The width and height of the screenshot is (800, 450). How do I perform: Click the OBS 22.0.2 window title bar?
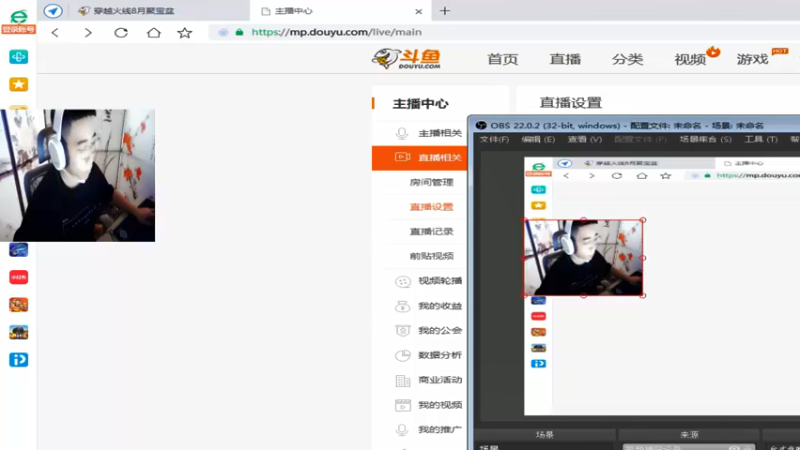[x=635, y=125]
